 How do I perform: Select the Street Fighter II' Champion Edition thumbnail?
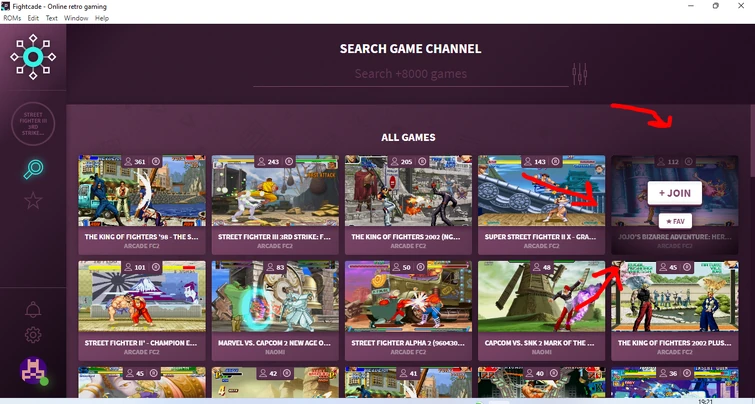tap(142, 296)
